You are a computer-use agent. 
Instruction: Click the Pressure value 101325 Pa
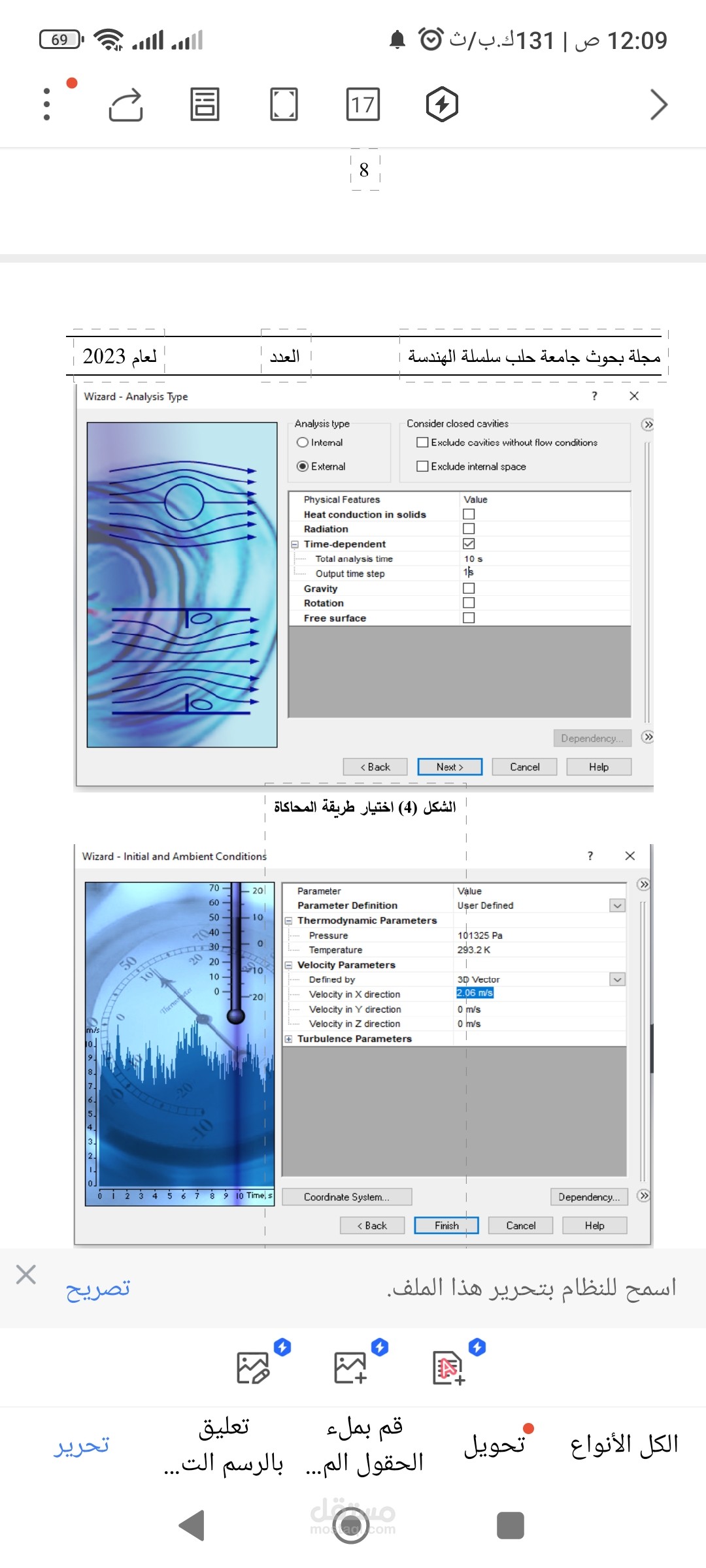pos(480,936)
